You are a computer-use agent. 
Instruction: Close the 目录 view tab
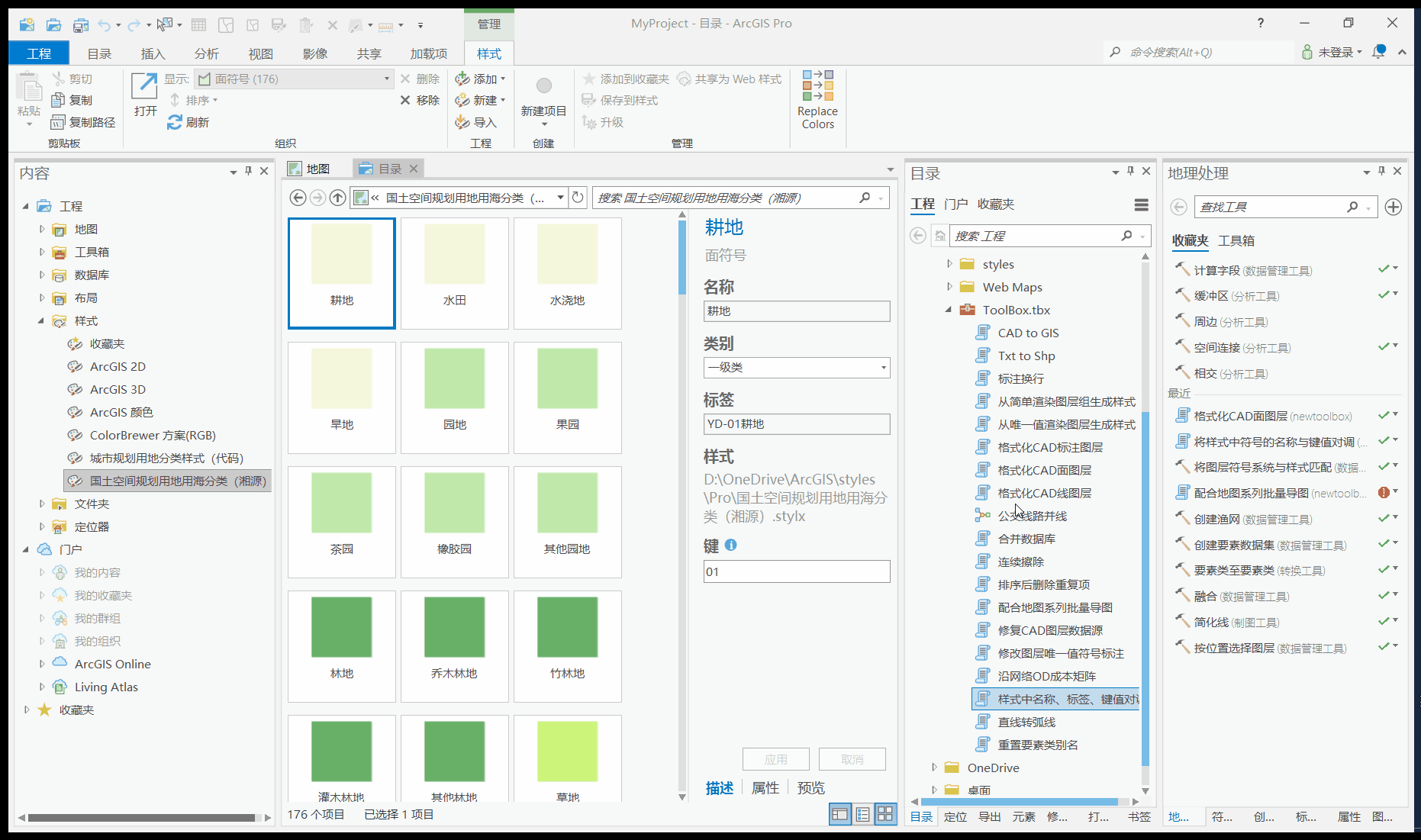pos(414,169)
